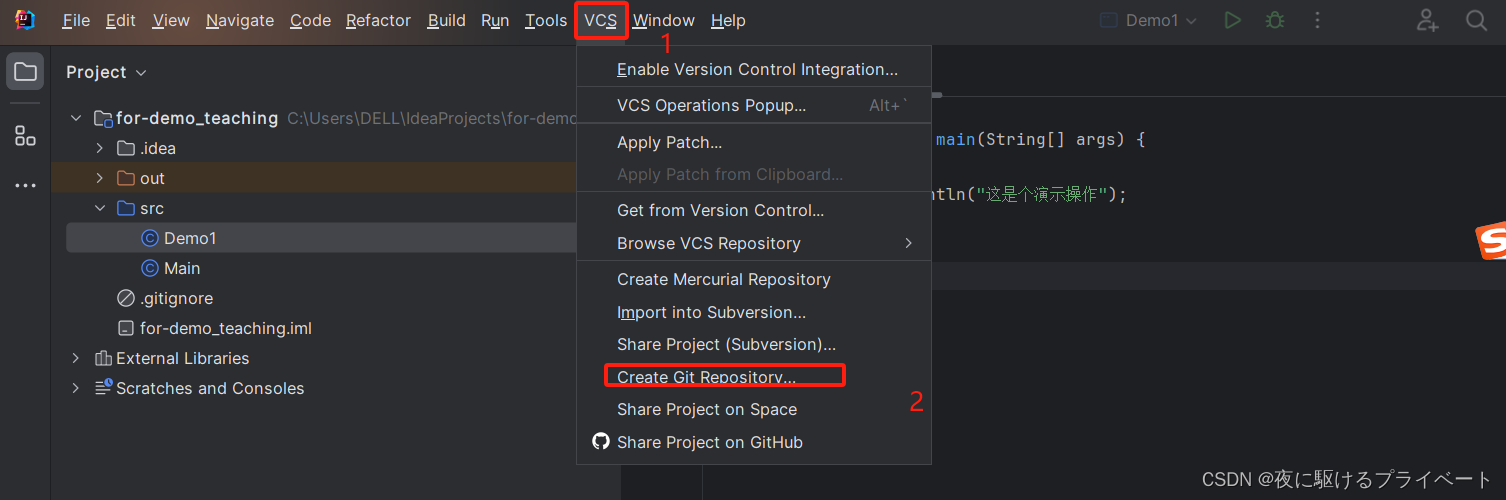Run Demo1 with green play icon
The height and width of the screenshot is (500, 1506).
click(1233, 20)
